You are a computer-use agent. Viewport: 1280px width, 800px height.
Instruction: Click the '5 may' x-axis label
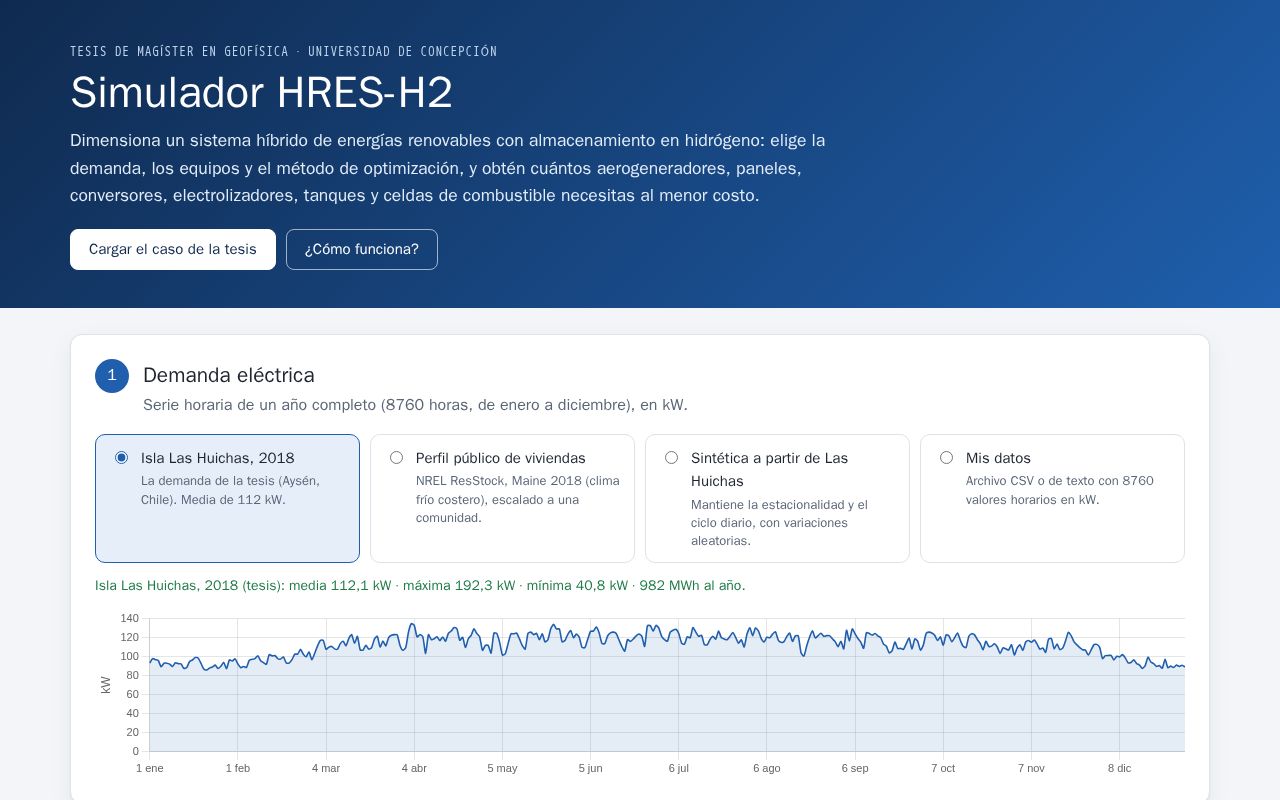pos(502,768)
